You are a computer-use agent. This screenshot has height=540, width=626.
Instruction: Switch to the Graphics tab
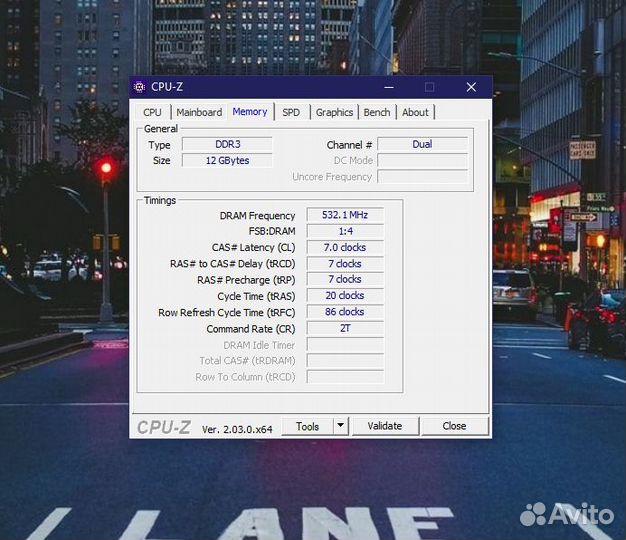pyautogui.click(x=334, y=113)
